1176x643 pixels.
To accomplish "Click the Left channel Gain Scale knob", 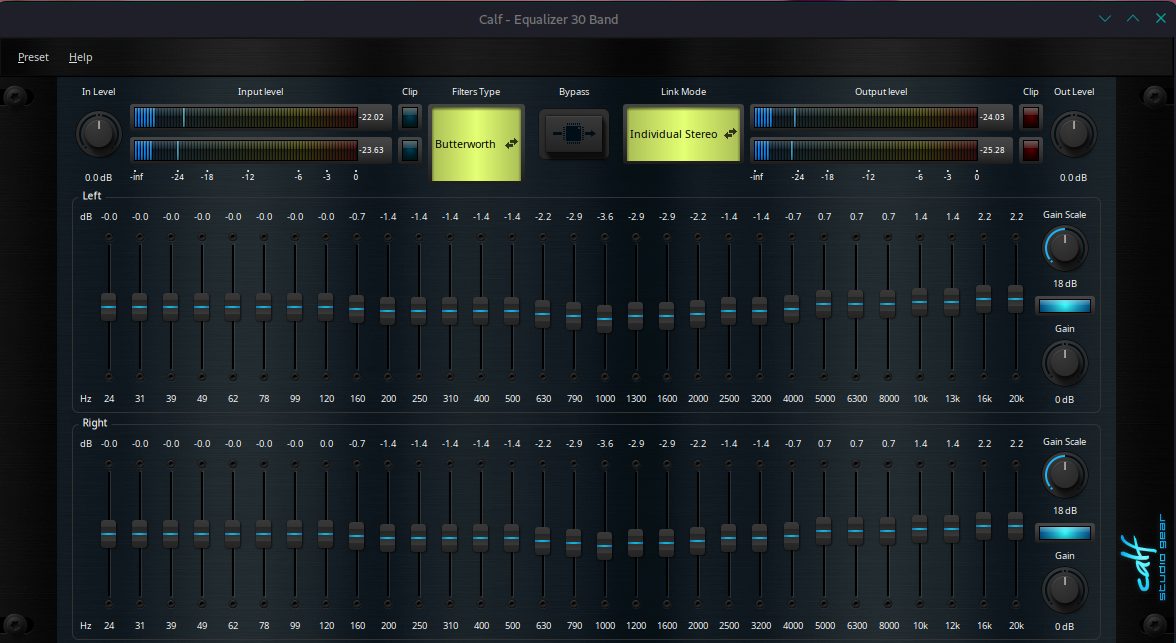I will 1065,248.
